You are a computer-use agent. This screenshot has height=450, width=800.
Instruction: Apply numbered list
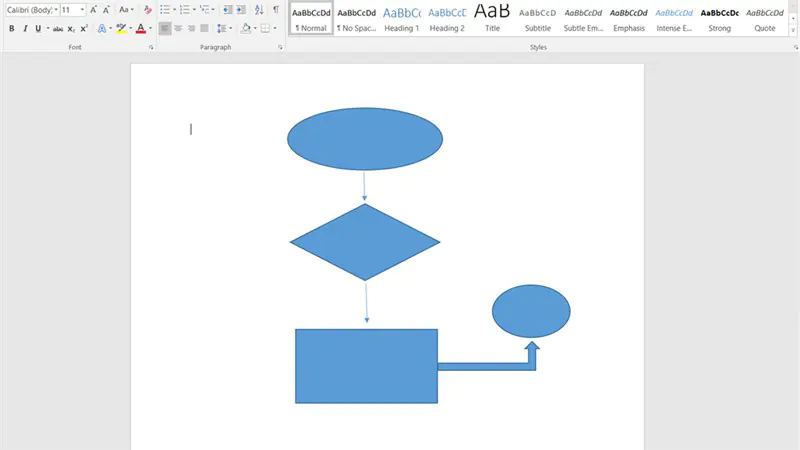[185, 10]
